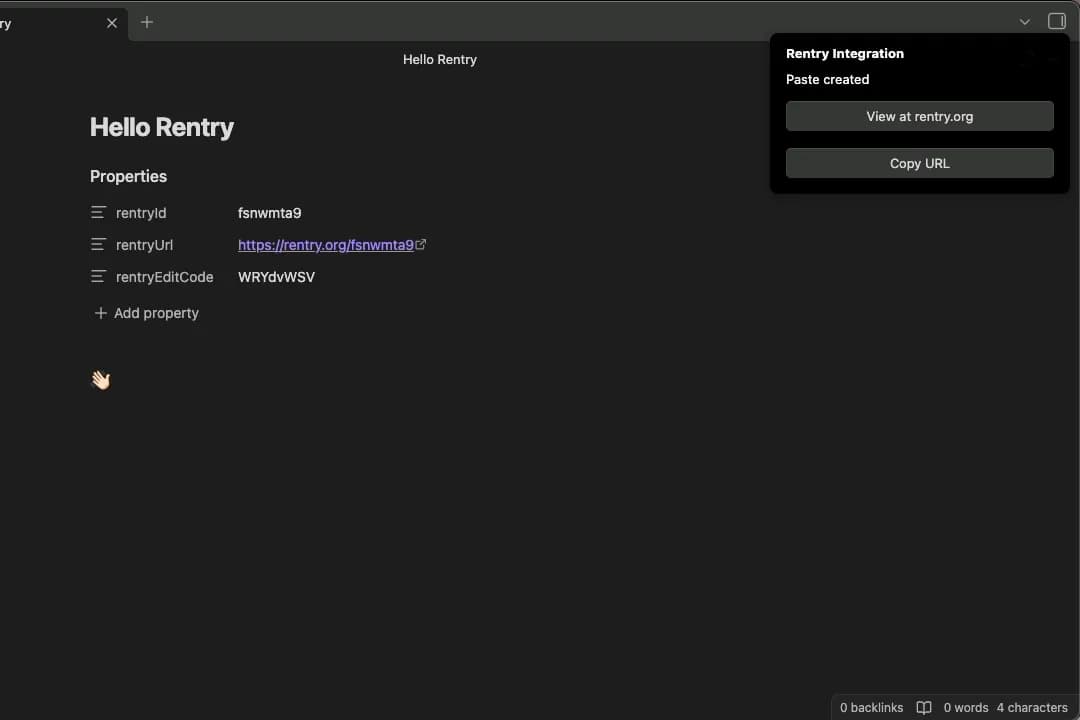This screenshot has height=720, width=1080.
Task: Click Add property
Action: 146,313
